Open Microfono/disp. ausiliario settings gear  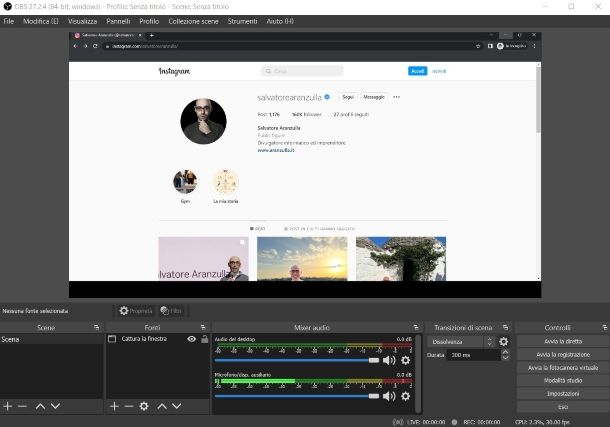(x=405, y=396)
